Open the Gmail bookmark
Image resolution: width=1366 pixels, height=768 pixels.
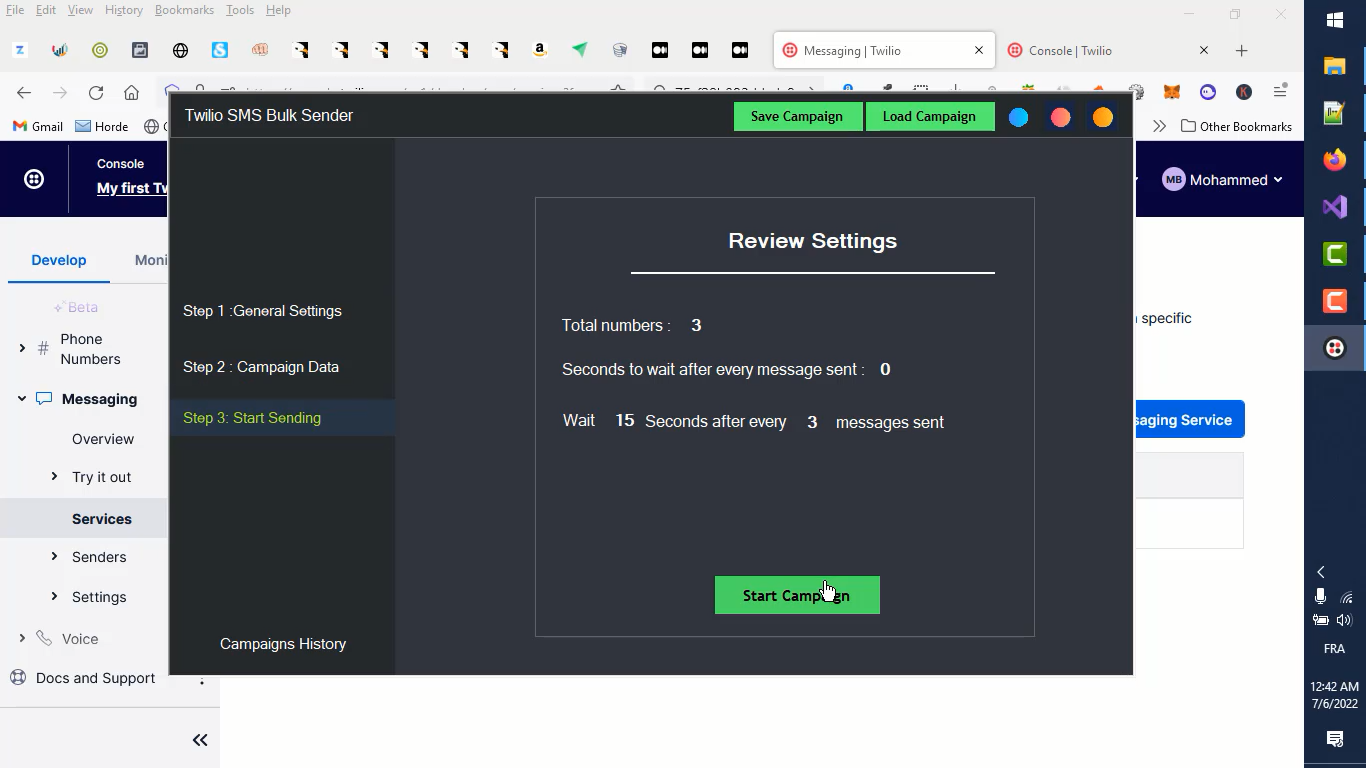coord(37,127)
